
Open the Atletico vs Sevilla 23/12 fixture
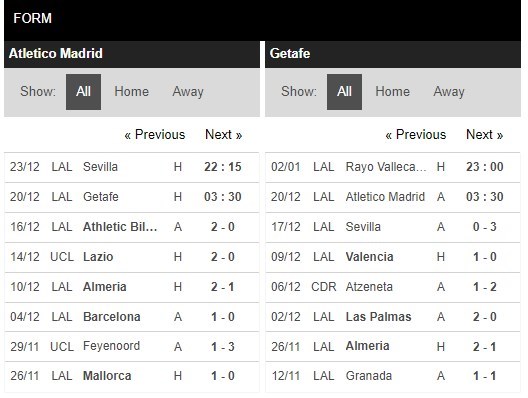point(132,167)
